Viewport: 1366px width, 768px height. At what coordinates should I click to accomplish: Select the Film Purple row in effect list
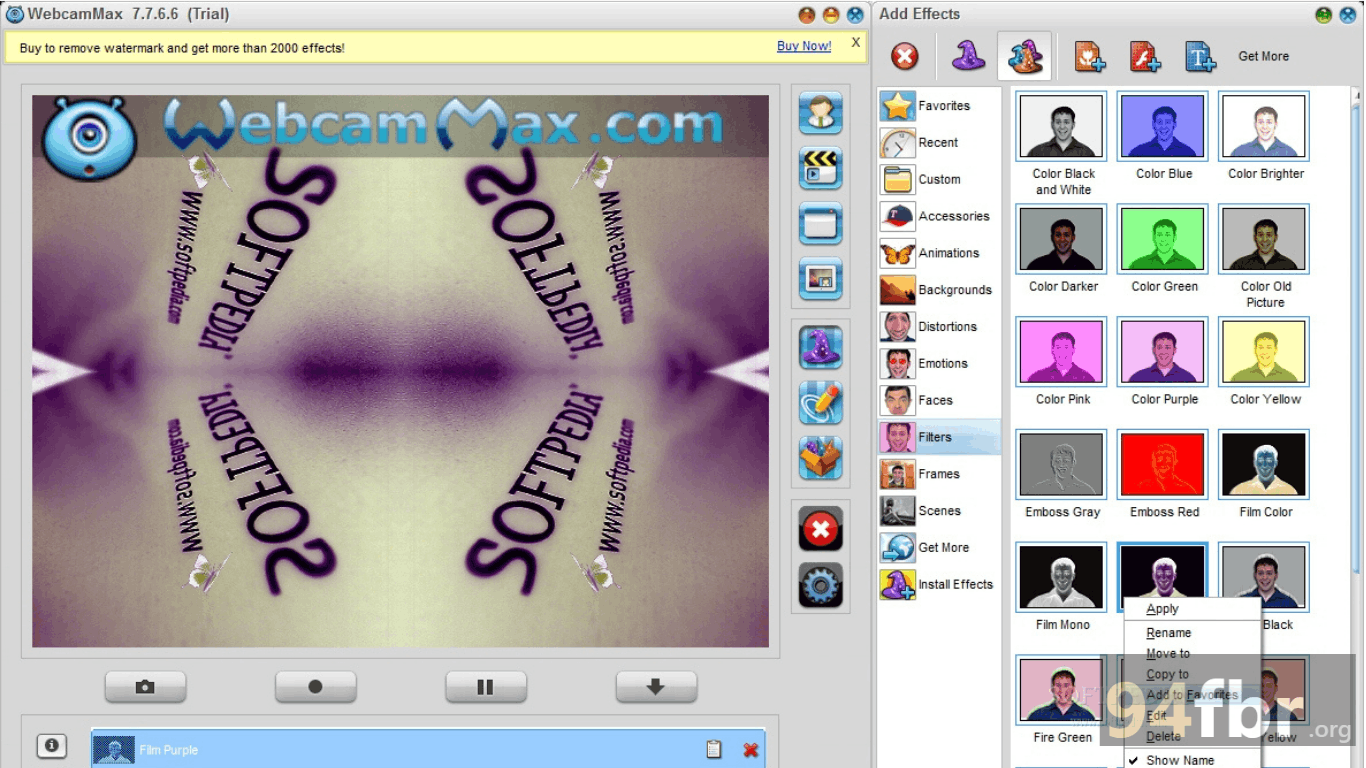pyautogui.click(x=428, y=749)
